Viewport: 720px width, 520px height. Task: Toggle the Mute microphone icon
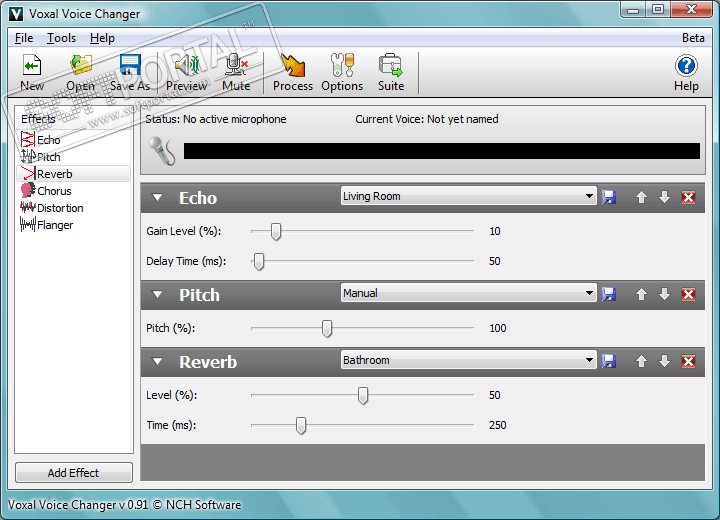236,65
